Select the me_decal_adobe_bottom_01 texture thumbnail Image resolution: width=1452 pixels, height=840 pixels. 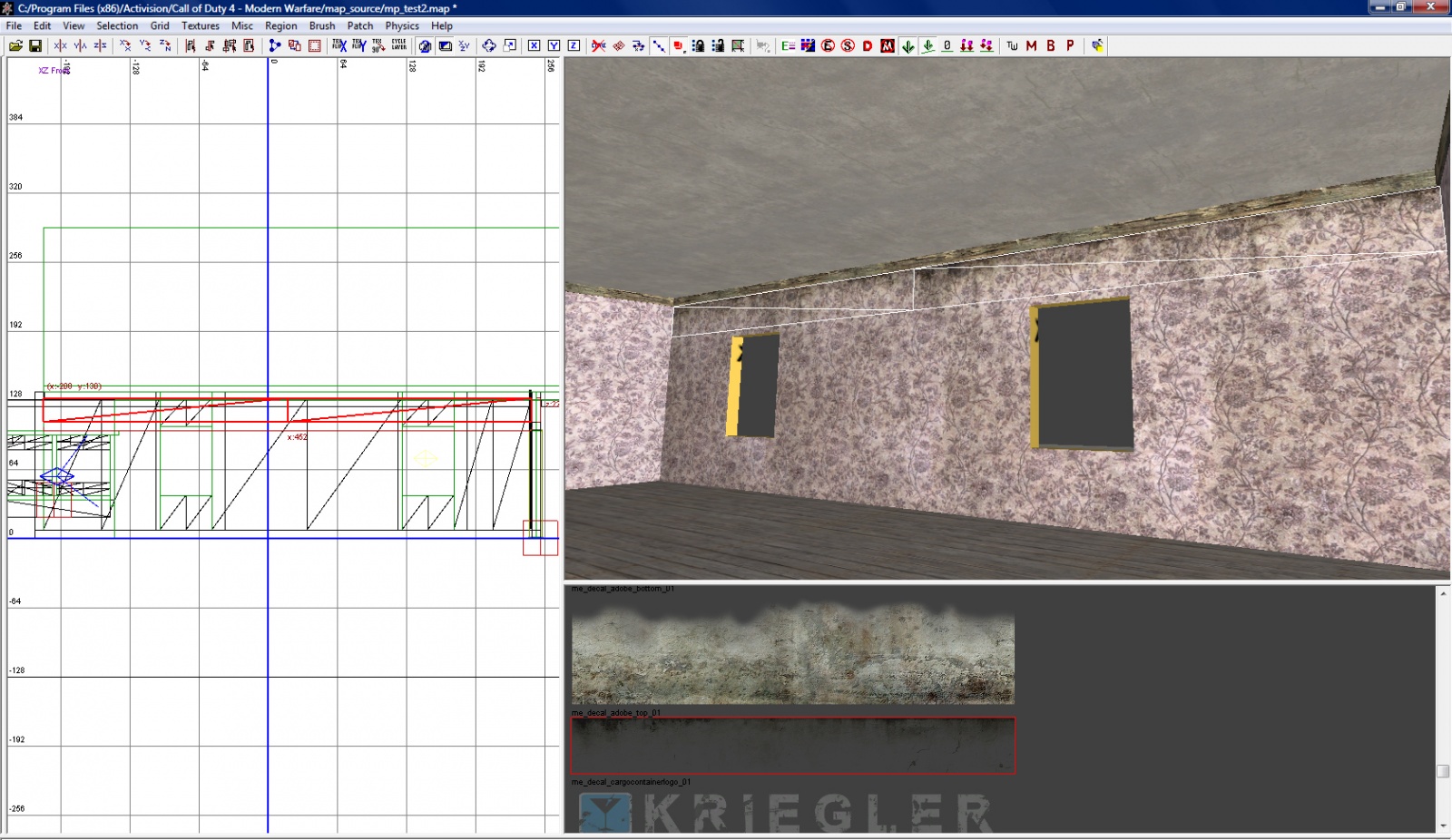coord(792,650)
